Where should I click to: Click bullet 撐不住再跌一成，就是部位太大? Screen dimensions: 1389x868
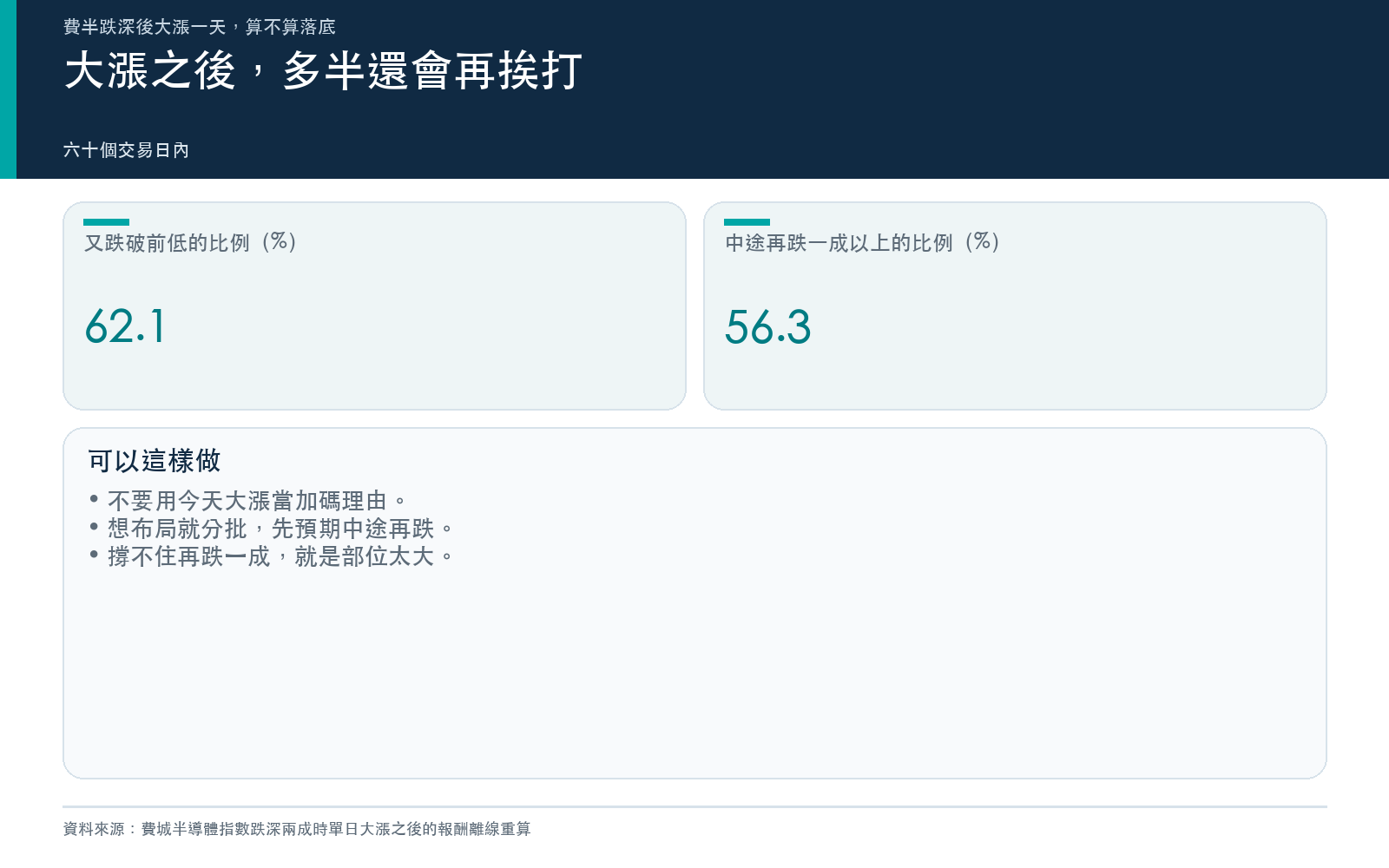280,556
